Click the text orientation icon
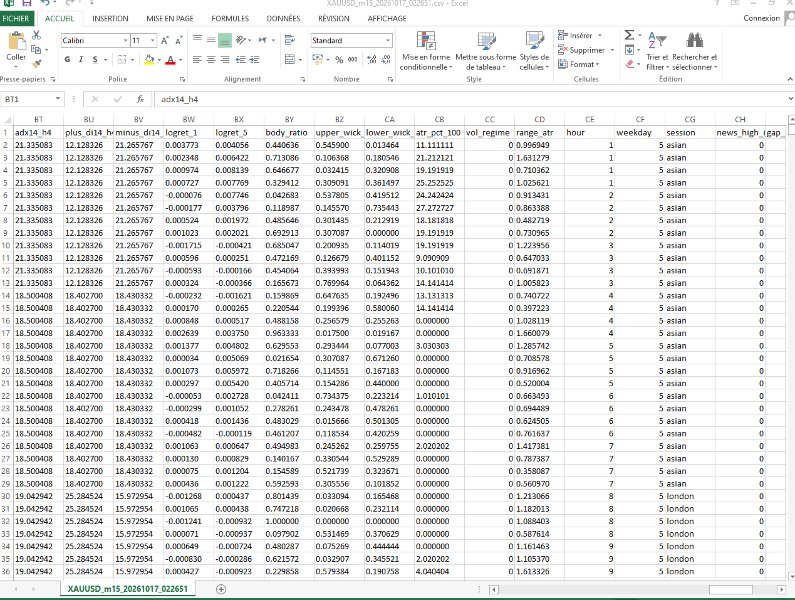This screenshot has width=795, height=600. tap(241, 40)
